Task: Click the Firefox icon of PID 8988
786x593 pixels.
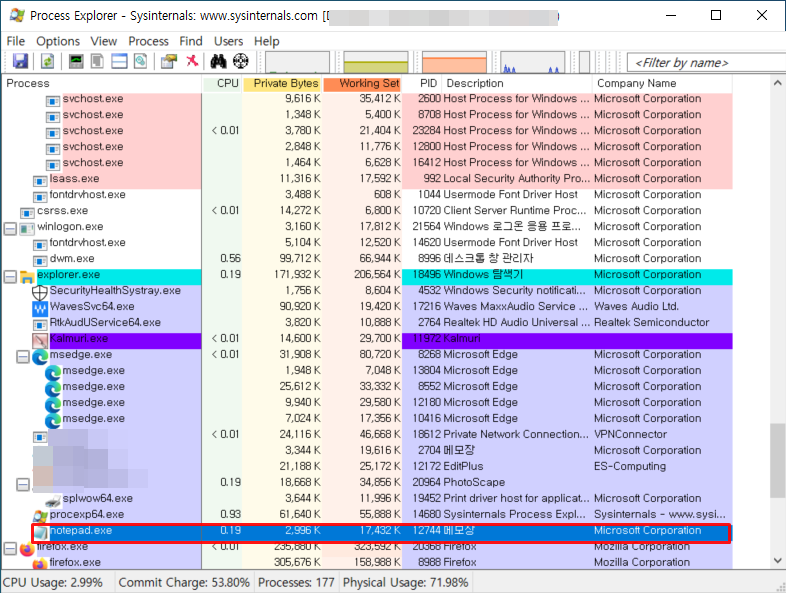Action: click(x=40, y=563)
